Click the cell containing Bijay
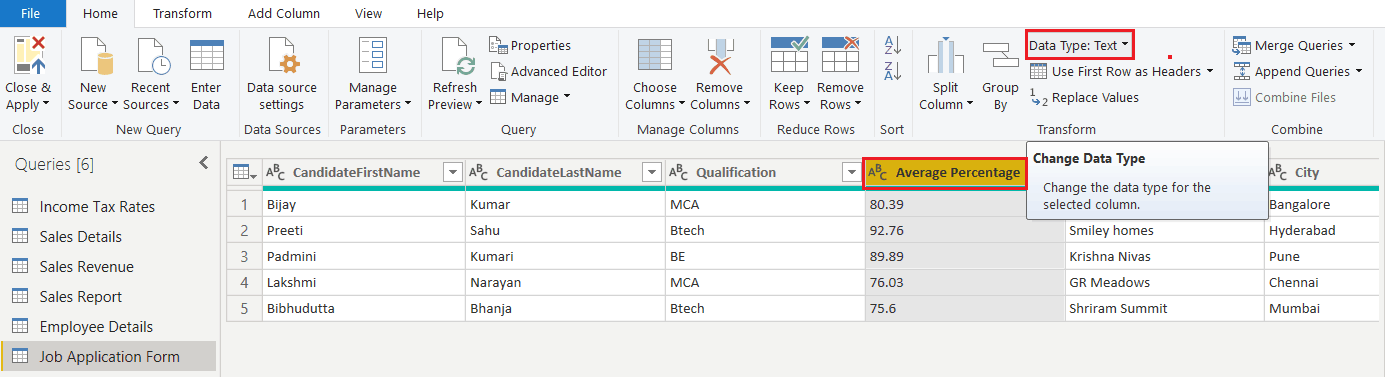 tap(364, 204)
